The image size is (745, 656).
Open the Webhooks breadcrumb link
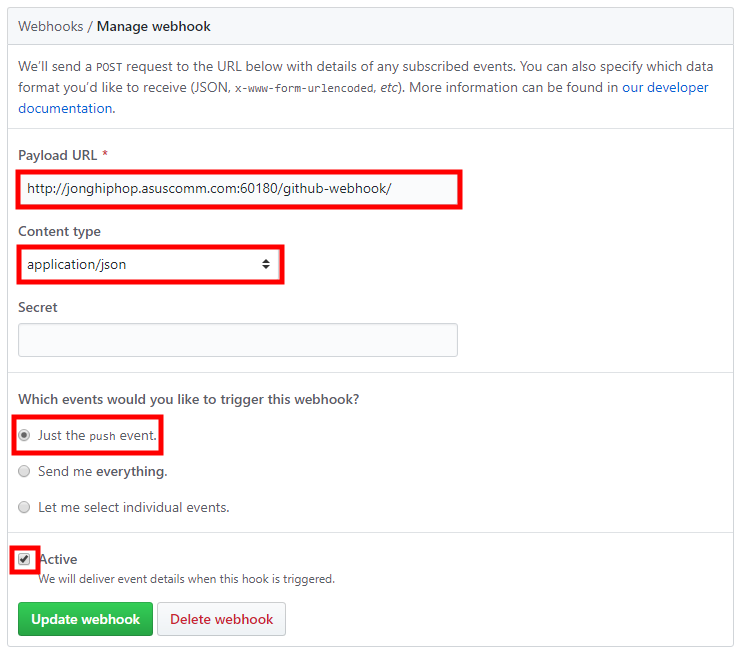(50, 27)
